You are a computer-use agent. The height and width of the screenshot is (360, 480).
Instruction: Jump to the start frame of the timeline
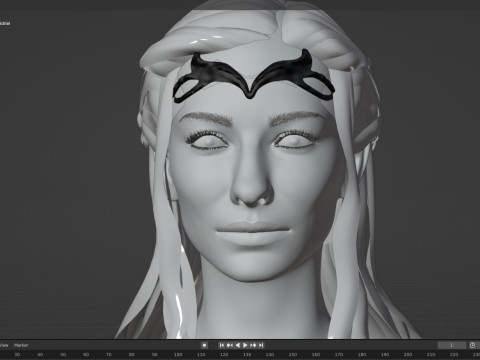[222, 345]
